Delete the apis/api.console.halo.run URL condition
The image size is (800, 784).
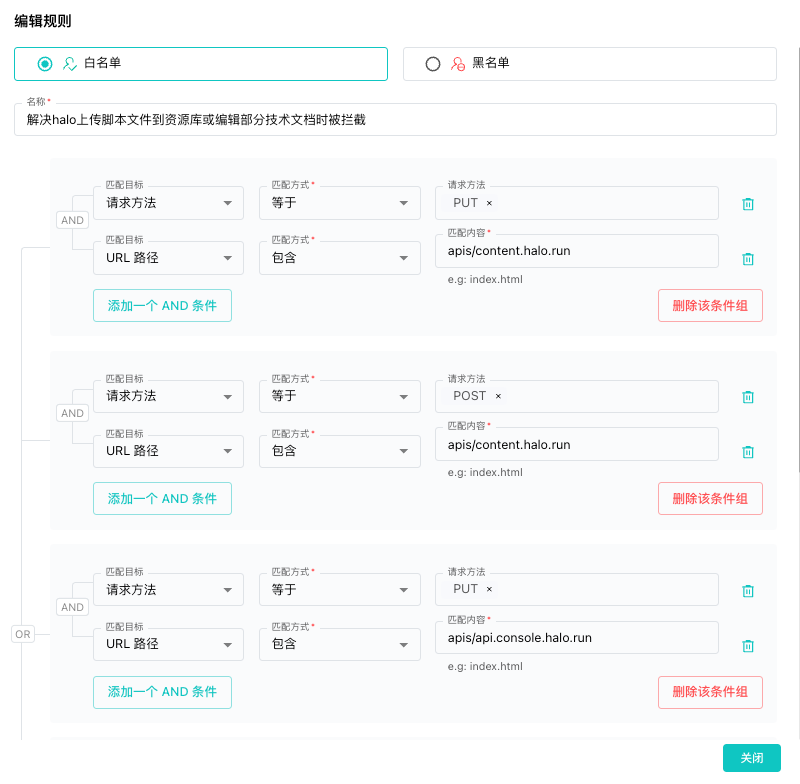(748, 646)
